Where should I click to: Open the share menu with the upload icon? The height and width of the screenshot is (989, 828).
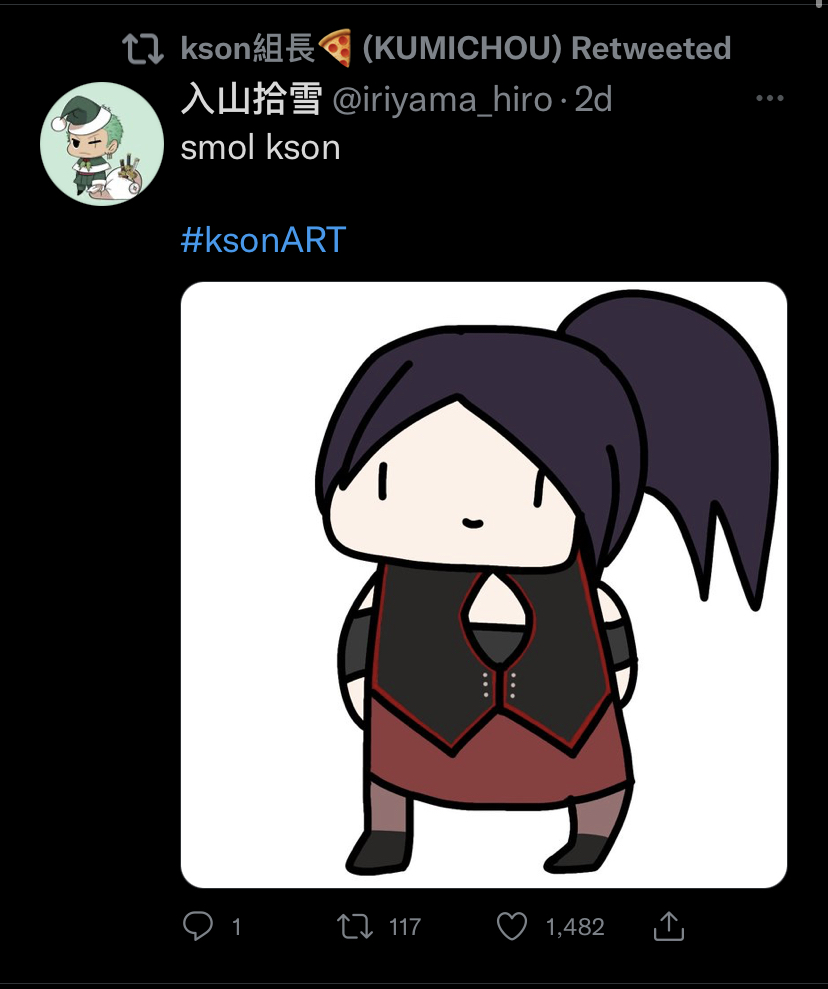tap(668, 926)
